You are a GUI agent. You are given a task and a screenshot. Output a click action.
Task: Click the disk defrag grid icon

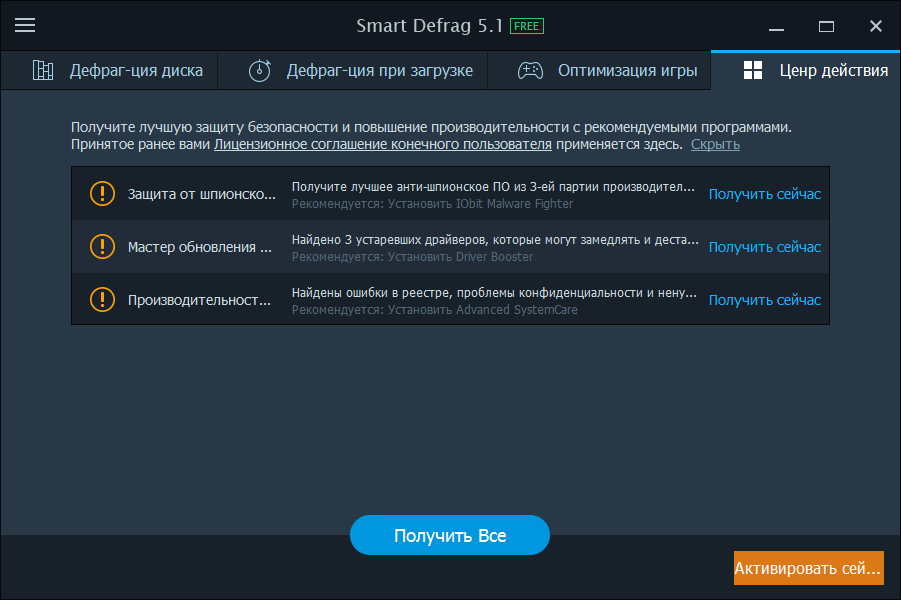pos(43,70)
